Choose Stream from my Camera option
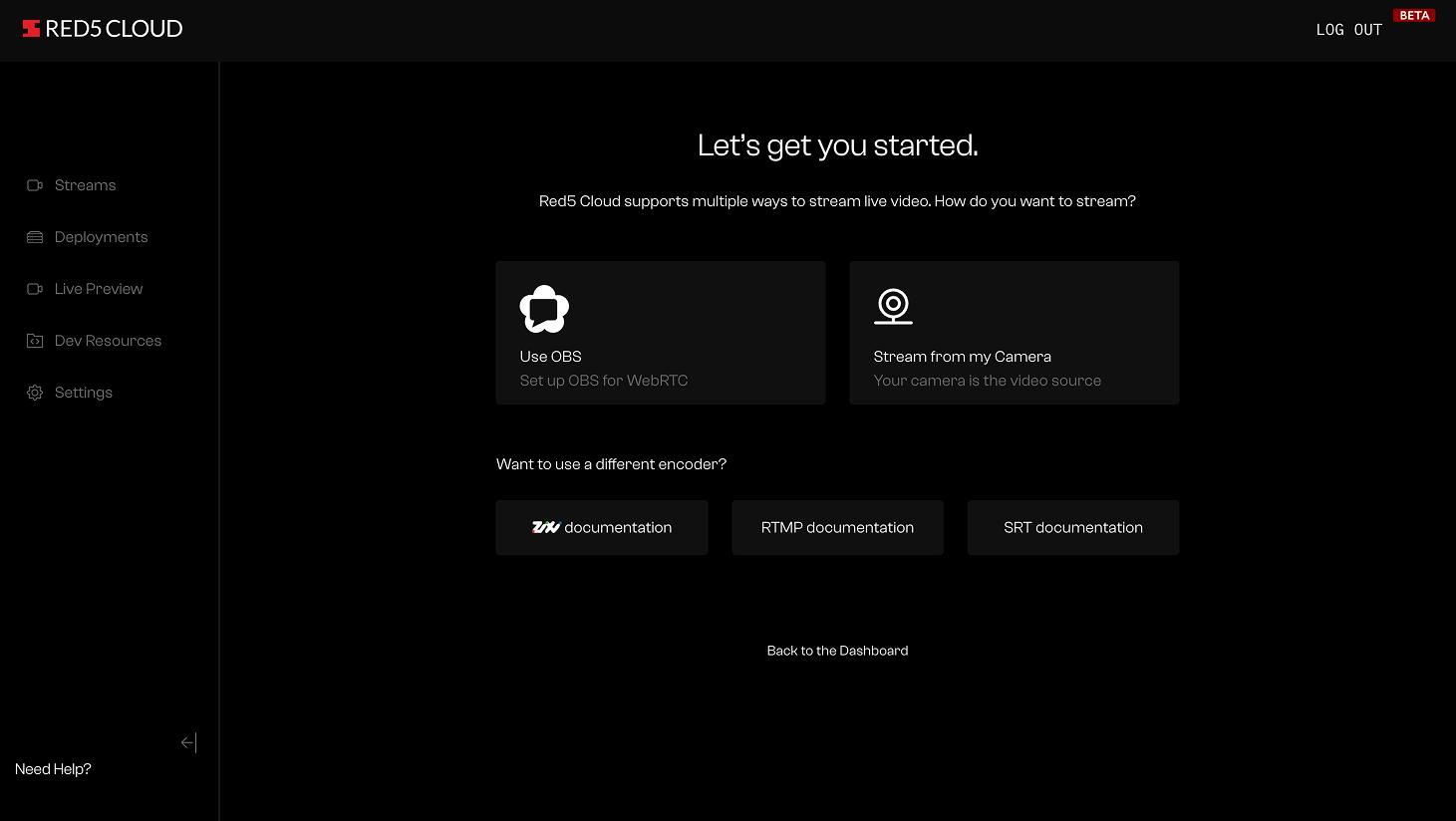The image size is (1456, 821). pyautogui.click(x=1014, y=333)
